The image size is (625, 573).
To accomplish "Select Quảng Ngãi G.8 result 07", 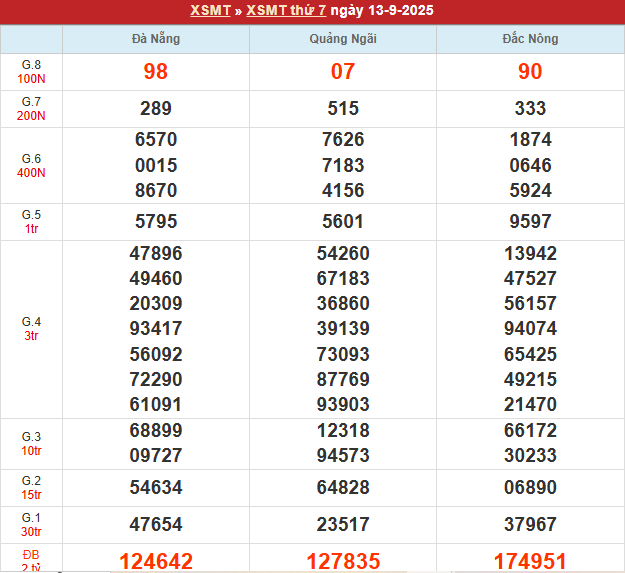I will tap(343, 72).
